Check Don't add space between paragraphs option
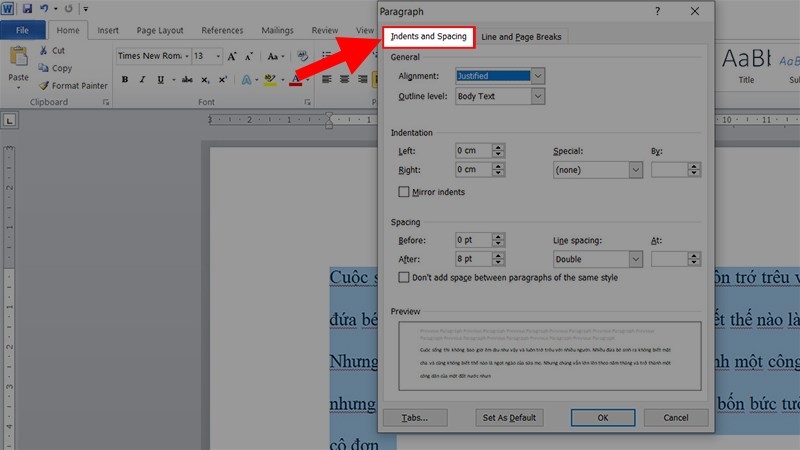This screenshot has width=800, height=450. (404, 277)
